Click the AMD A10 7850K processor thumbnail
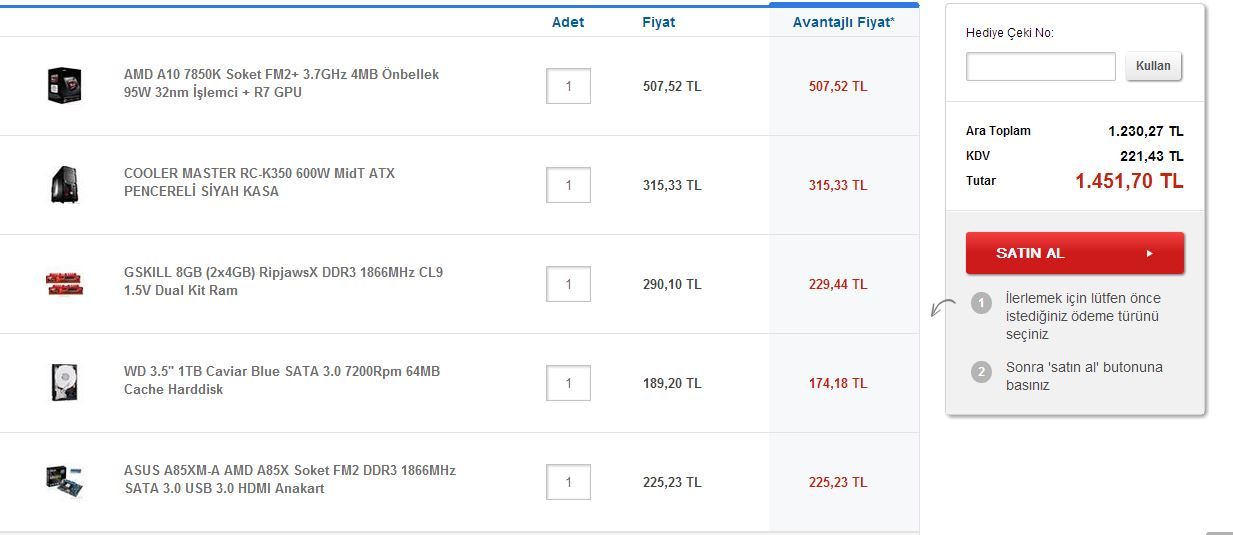Image resolution: width=1233 pixels, height=535 pixels. pyautogui.click(x=64, y=85)
